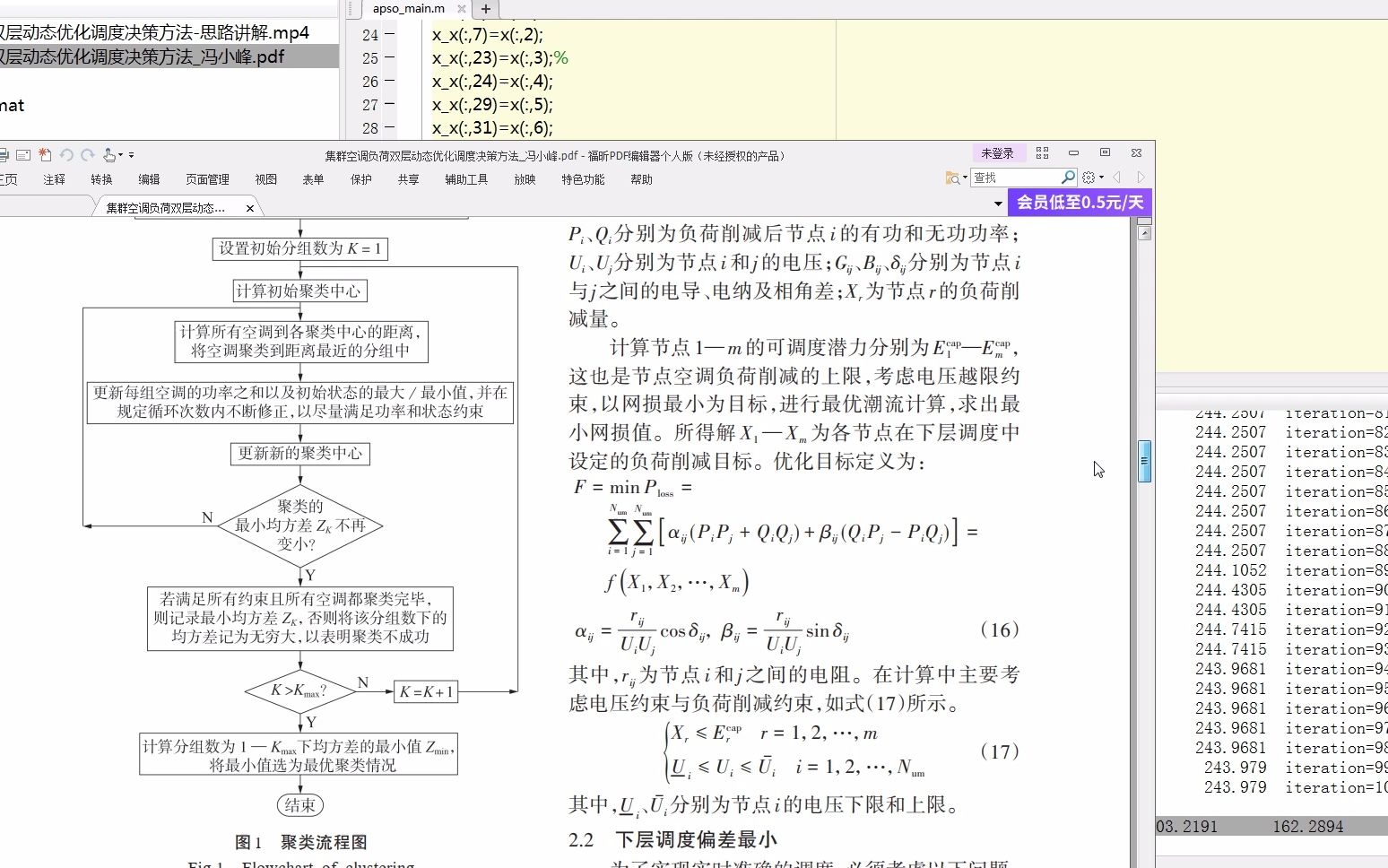The height and width of the screenshot is (868, 1388).
Task: Click the previous search result arrow
Action: click(x=1117, y=178)
